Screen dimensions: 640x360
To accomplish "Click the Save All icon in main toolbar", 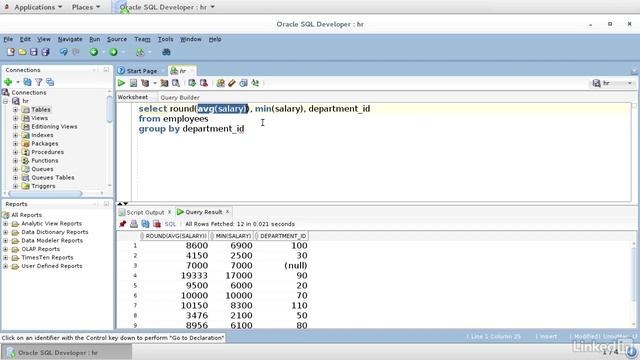I will [45, 52].
